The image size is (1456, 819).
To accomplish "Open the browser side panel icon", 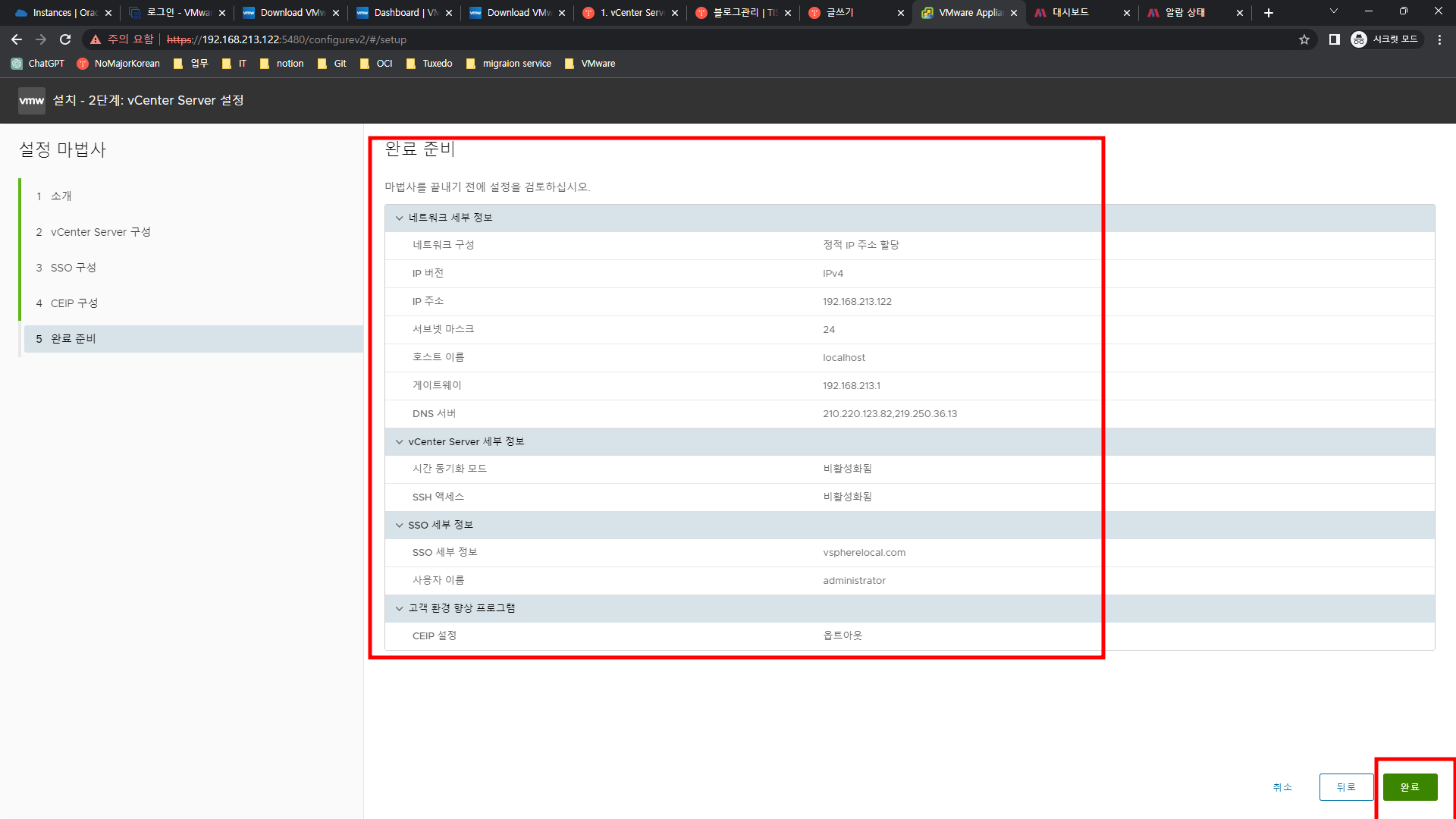I will coord(1335,39).
